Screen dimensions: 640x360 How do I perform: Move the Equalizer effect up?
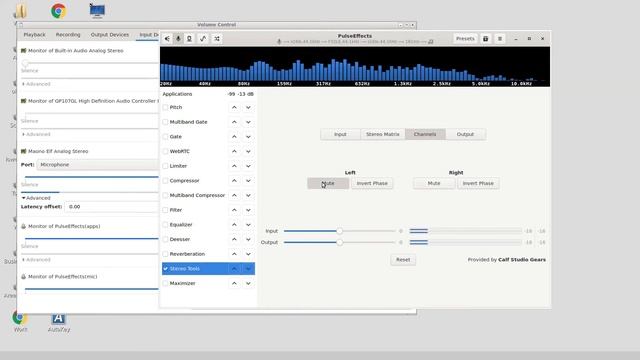[x=234, y=225]
